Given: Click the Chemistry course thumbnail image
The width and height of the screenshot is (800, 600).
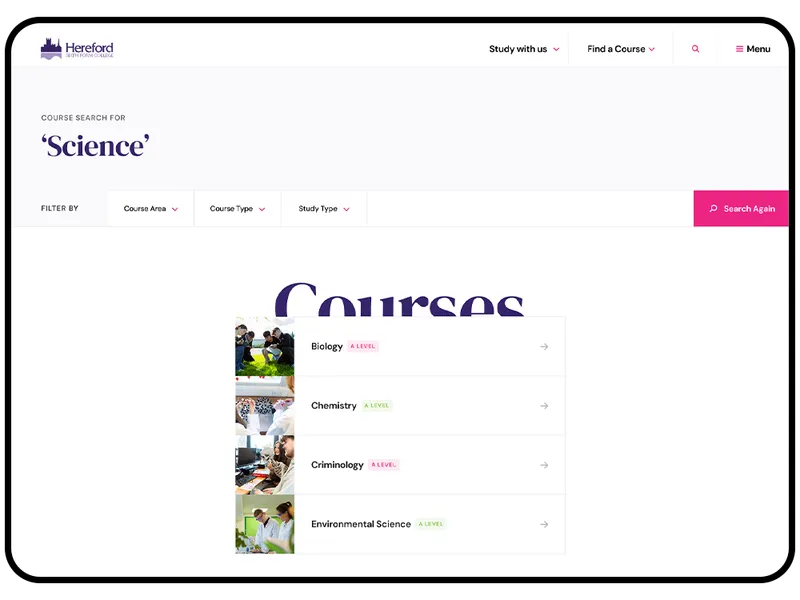Looking at the screenshot, I should [264, 405].
